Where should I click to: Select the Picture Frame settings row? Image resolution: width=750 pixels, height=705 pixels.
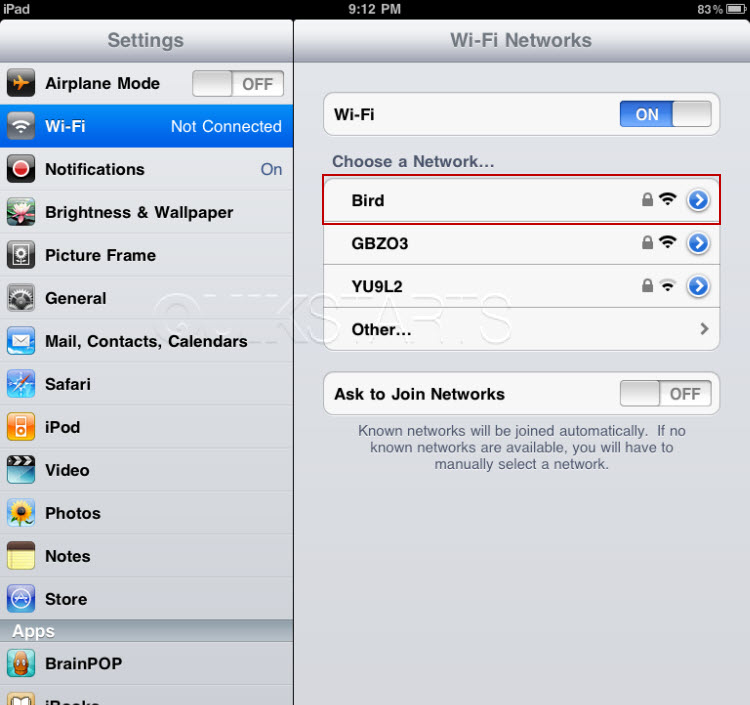[146, 255]
